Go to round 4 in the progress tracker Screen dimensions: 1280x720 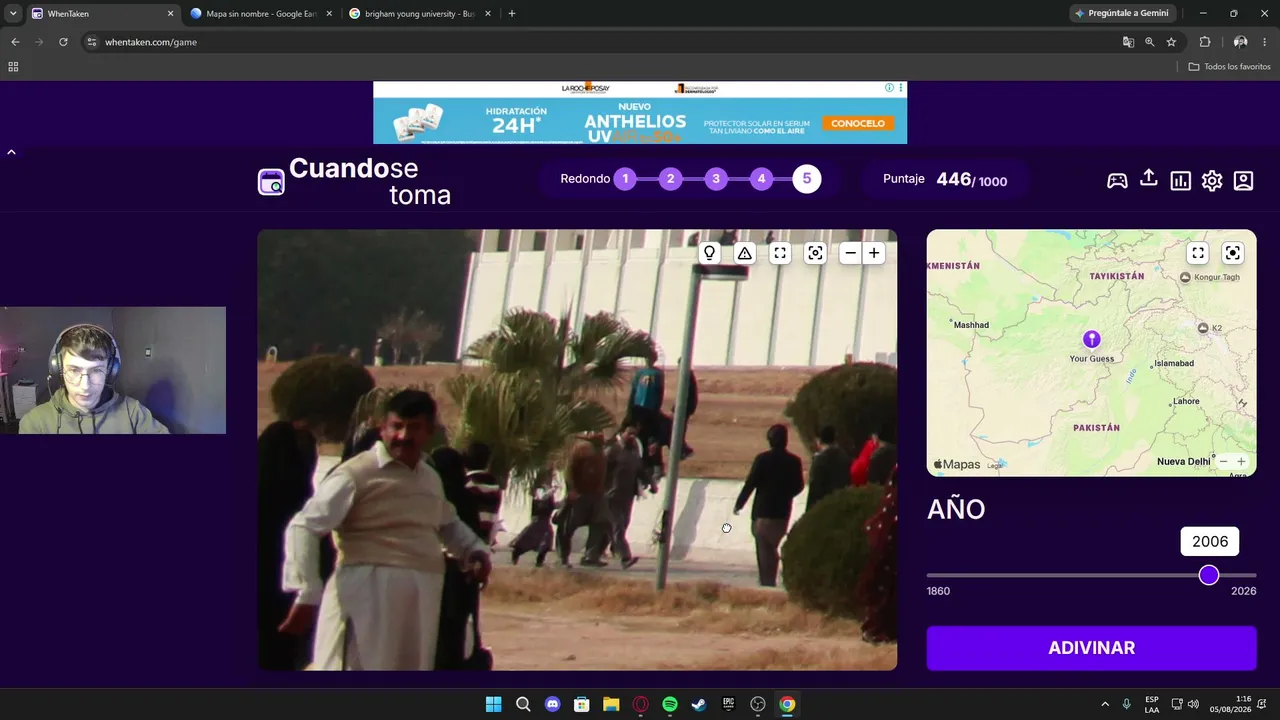[x=761, y=179]
